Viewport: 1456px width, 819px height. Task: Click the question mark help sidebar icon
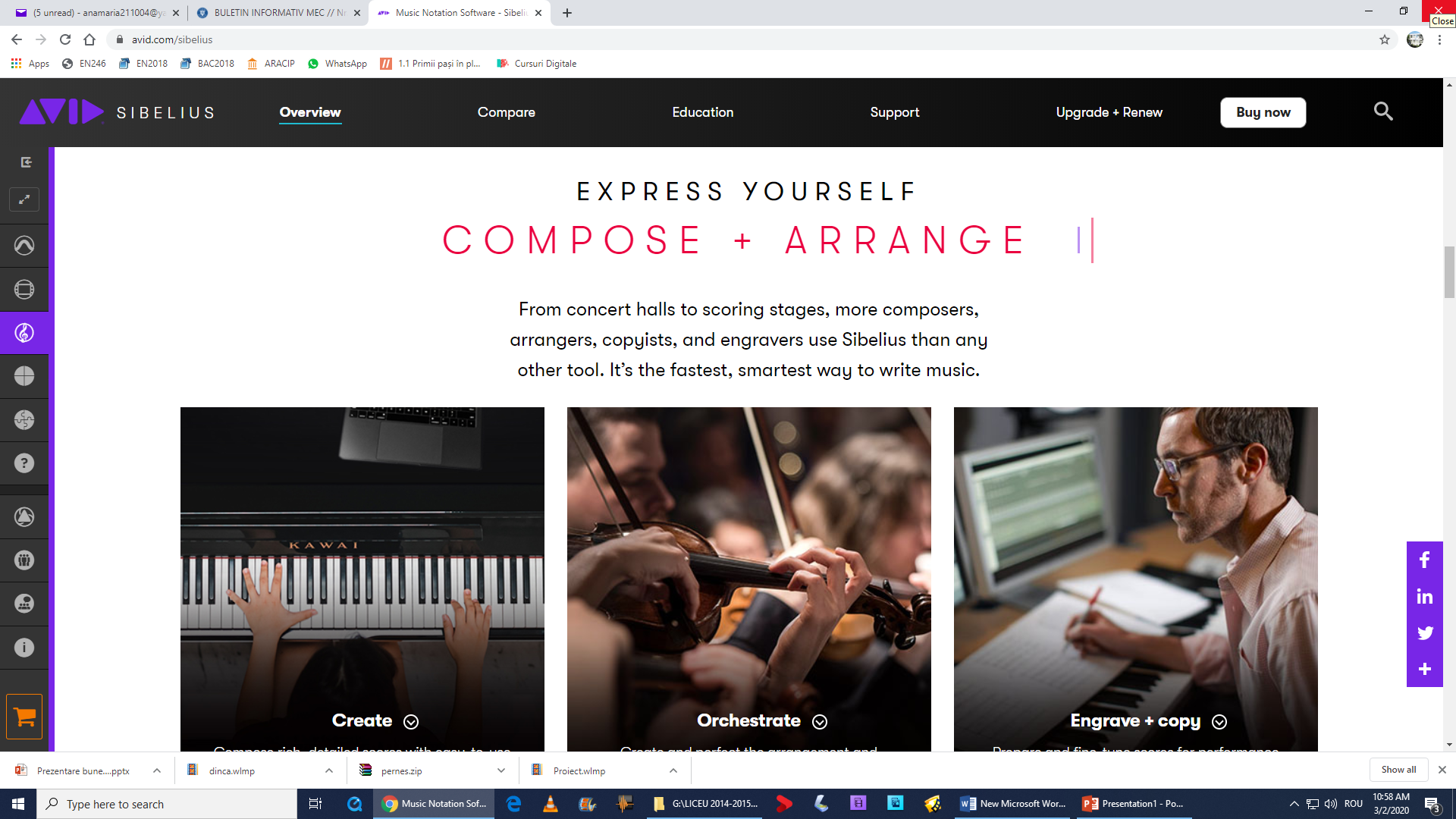tap(24, 463)
